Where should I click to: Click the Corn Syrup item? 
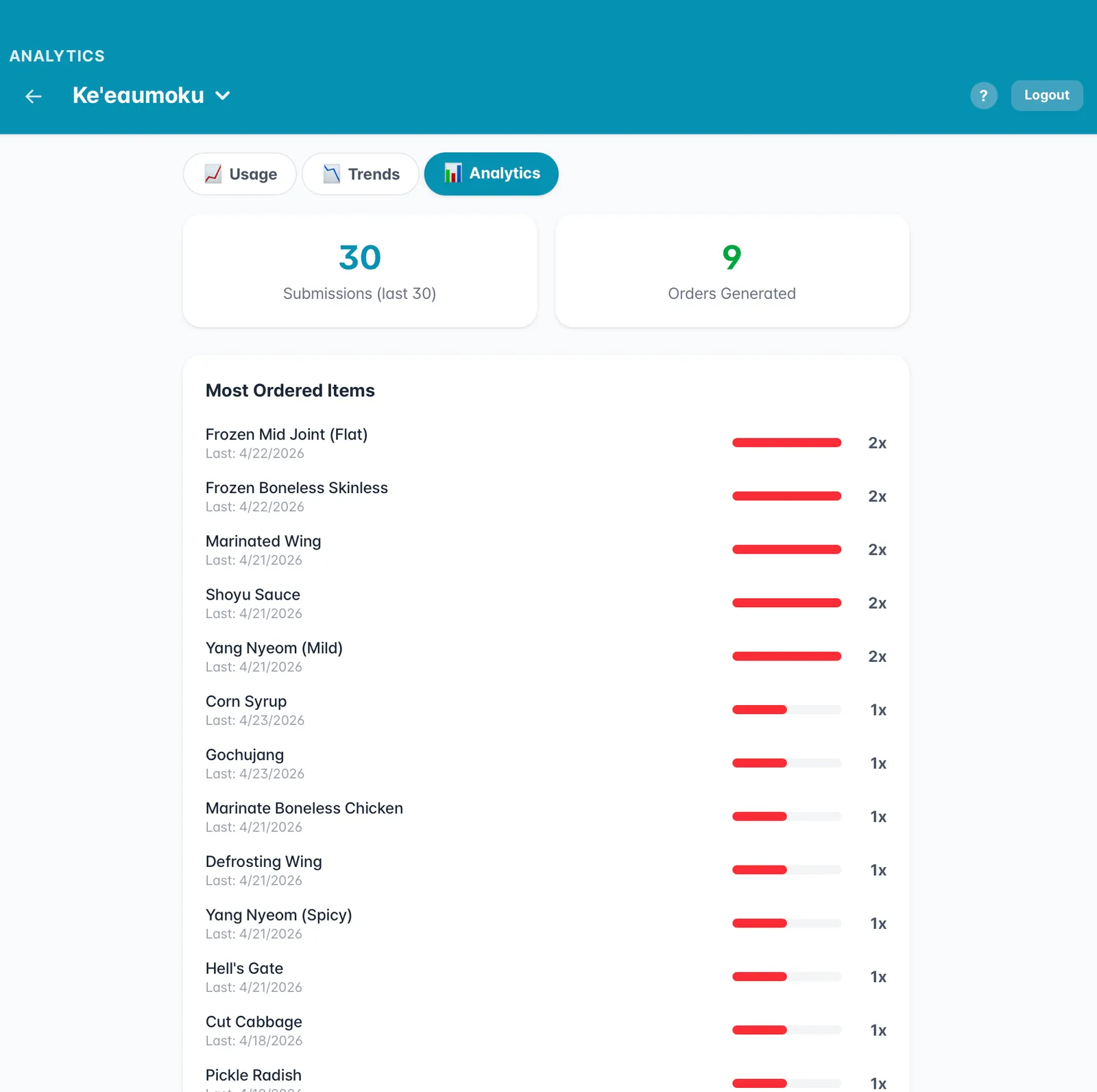click(x=546, y=710)
